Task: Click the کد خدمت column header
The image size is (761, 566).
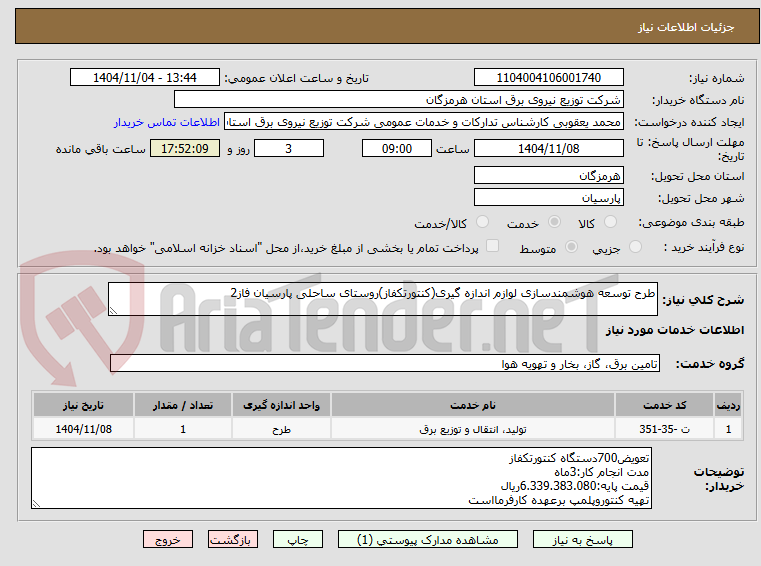Action: [664, 405]
